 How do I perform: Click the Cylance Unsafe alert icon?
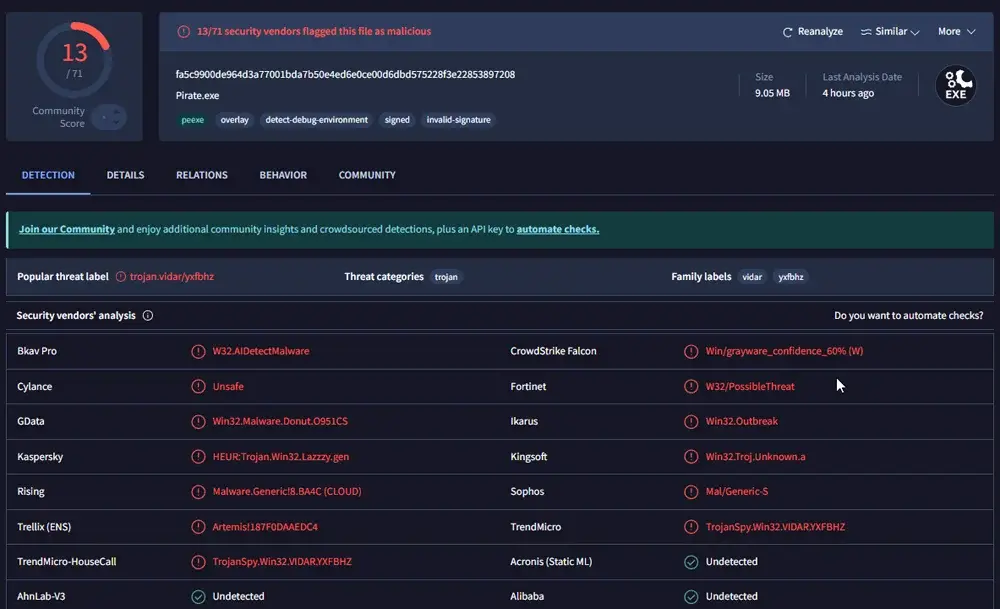[198, 386]
